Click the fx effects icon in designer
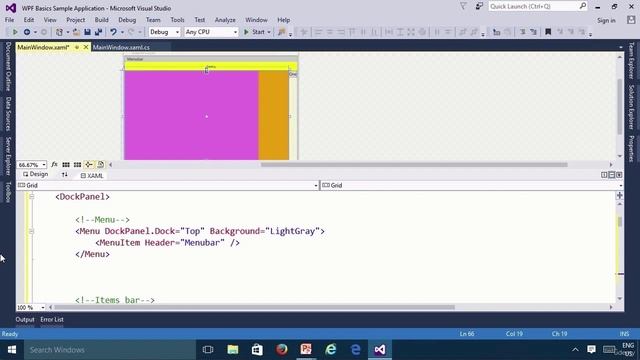The image size is (640, 360). (x=54, y=164)
